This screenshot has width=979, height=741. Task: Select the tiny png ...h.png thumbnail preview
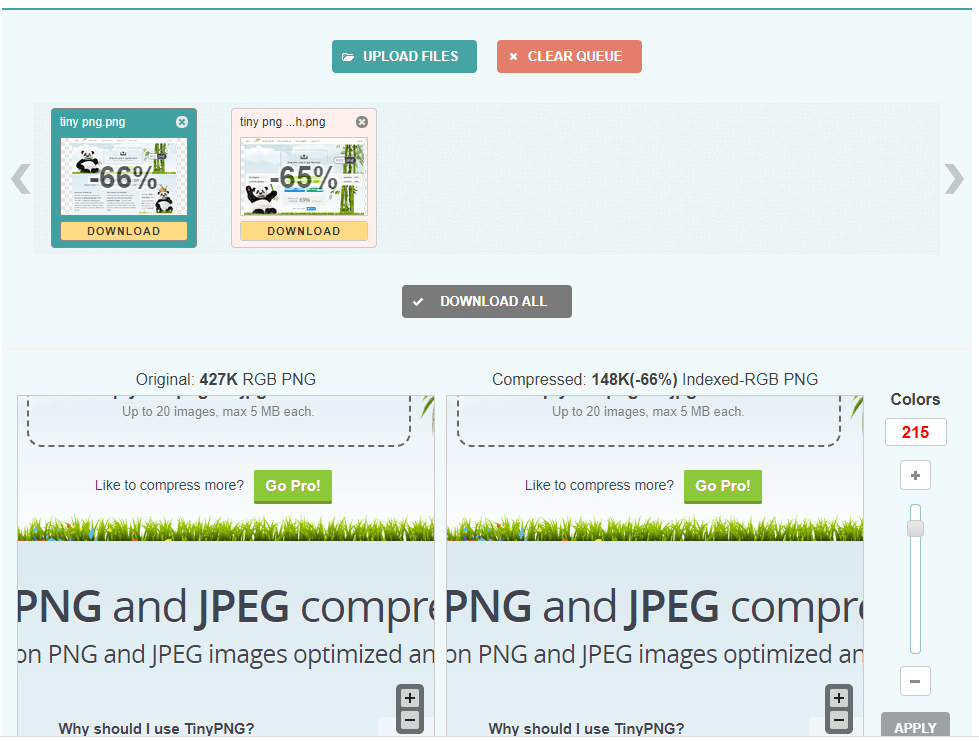[304, 177]
